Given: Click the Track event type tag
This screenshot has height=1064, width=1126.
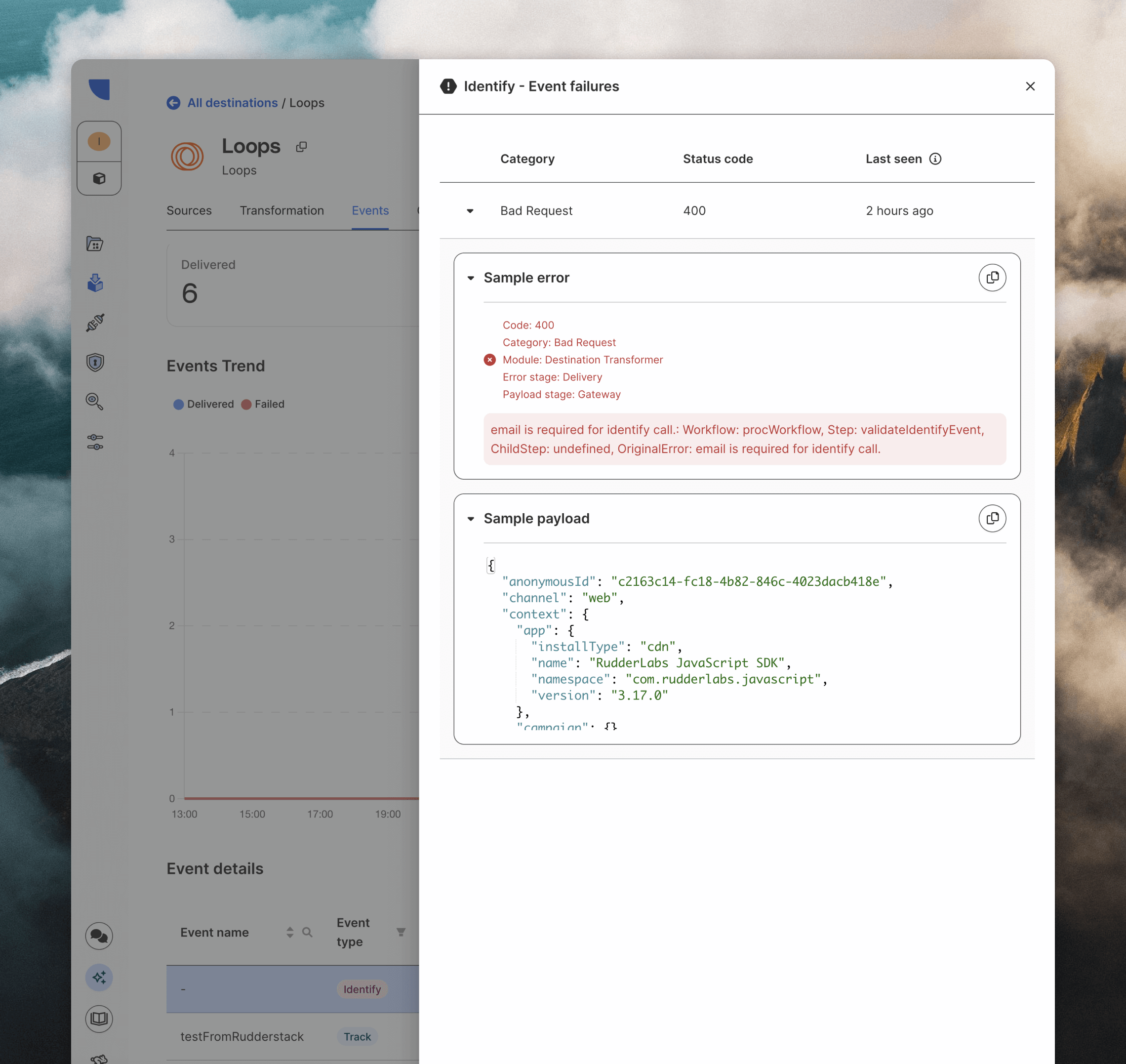Looking at the screenshot, I should coord(357,1037).
